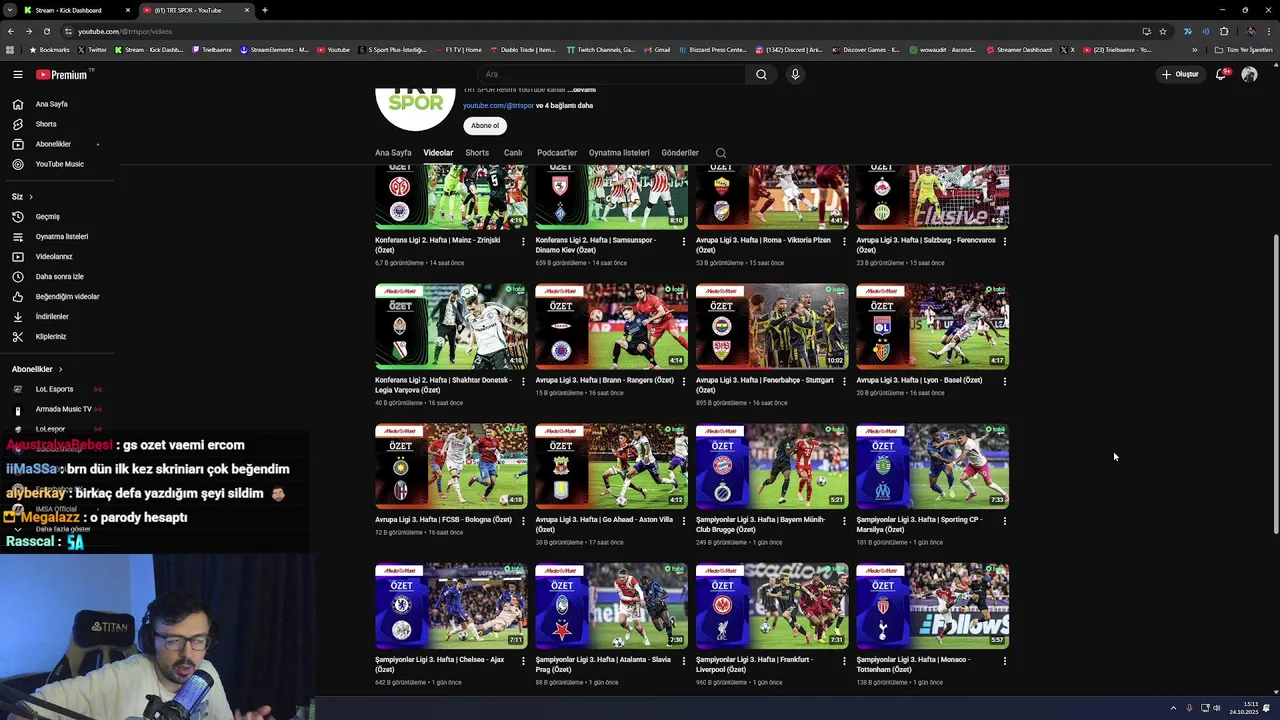Expand the Abonelikler subscriptions section chevron
Screen dimensions: 1280x720
coord(60,369)
